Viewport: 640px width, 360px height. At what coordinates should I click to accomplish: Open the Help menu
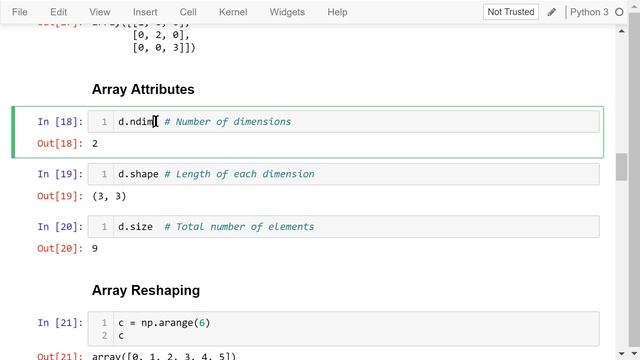click(337, 12)
